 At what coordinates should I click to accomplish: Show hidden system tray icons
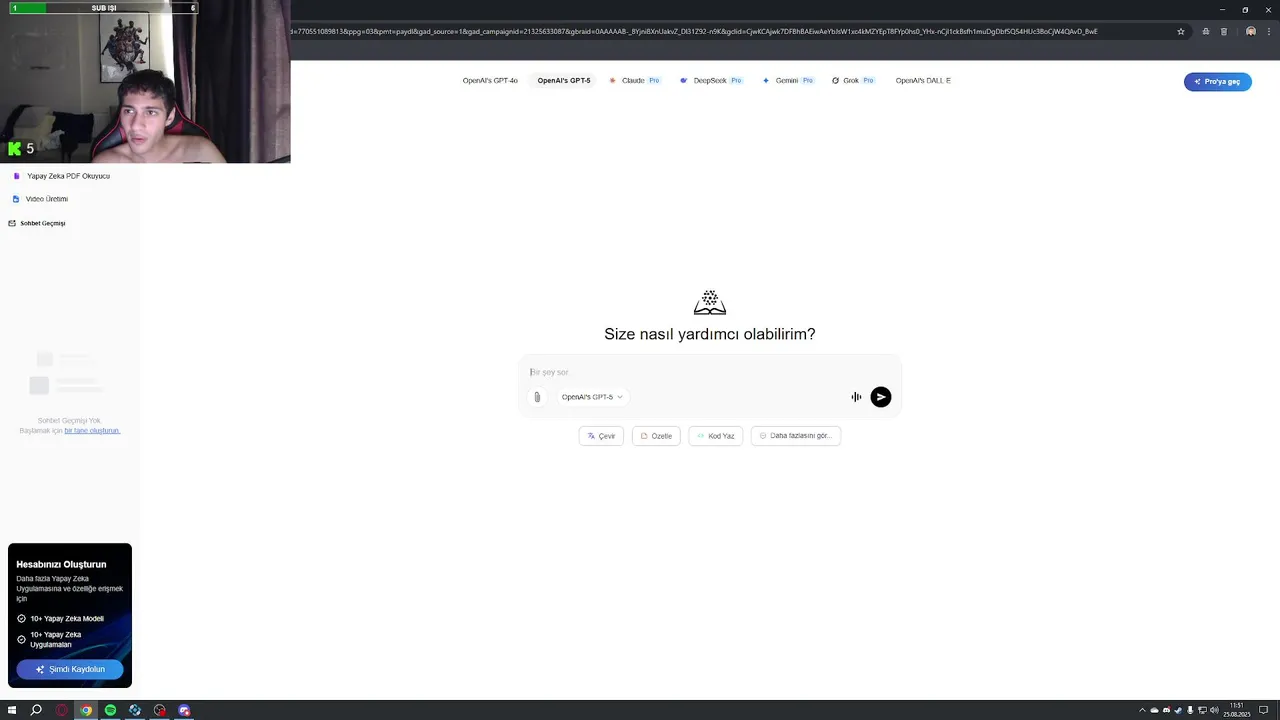pos(1142,710)
